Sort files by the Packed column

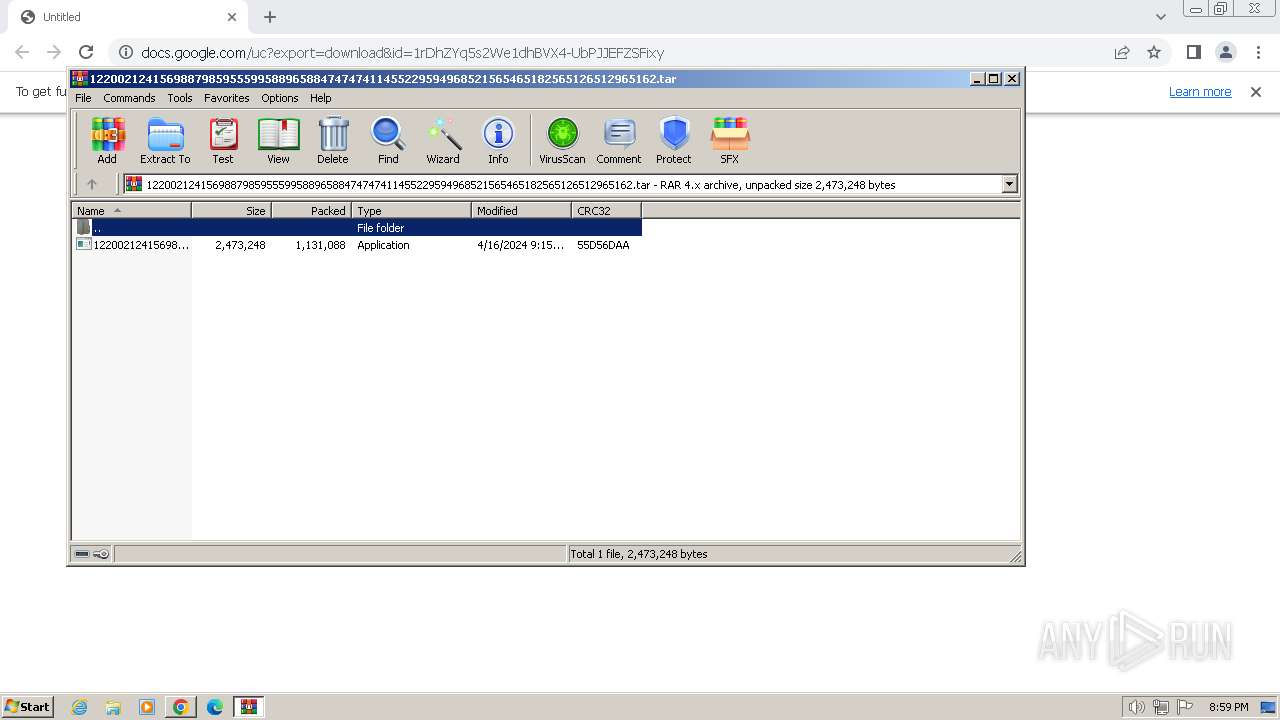pyautogui.click(x=311, y=211)
